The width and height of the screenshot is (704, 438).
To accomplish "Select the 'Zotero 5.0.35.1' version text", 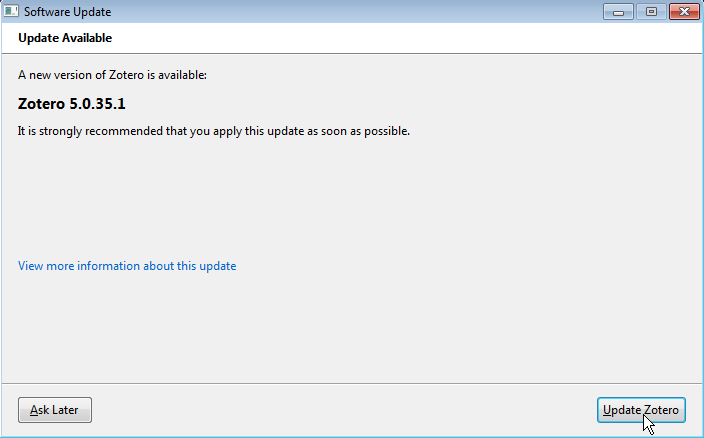I will (x=72, y=104).
